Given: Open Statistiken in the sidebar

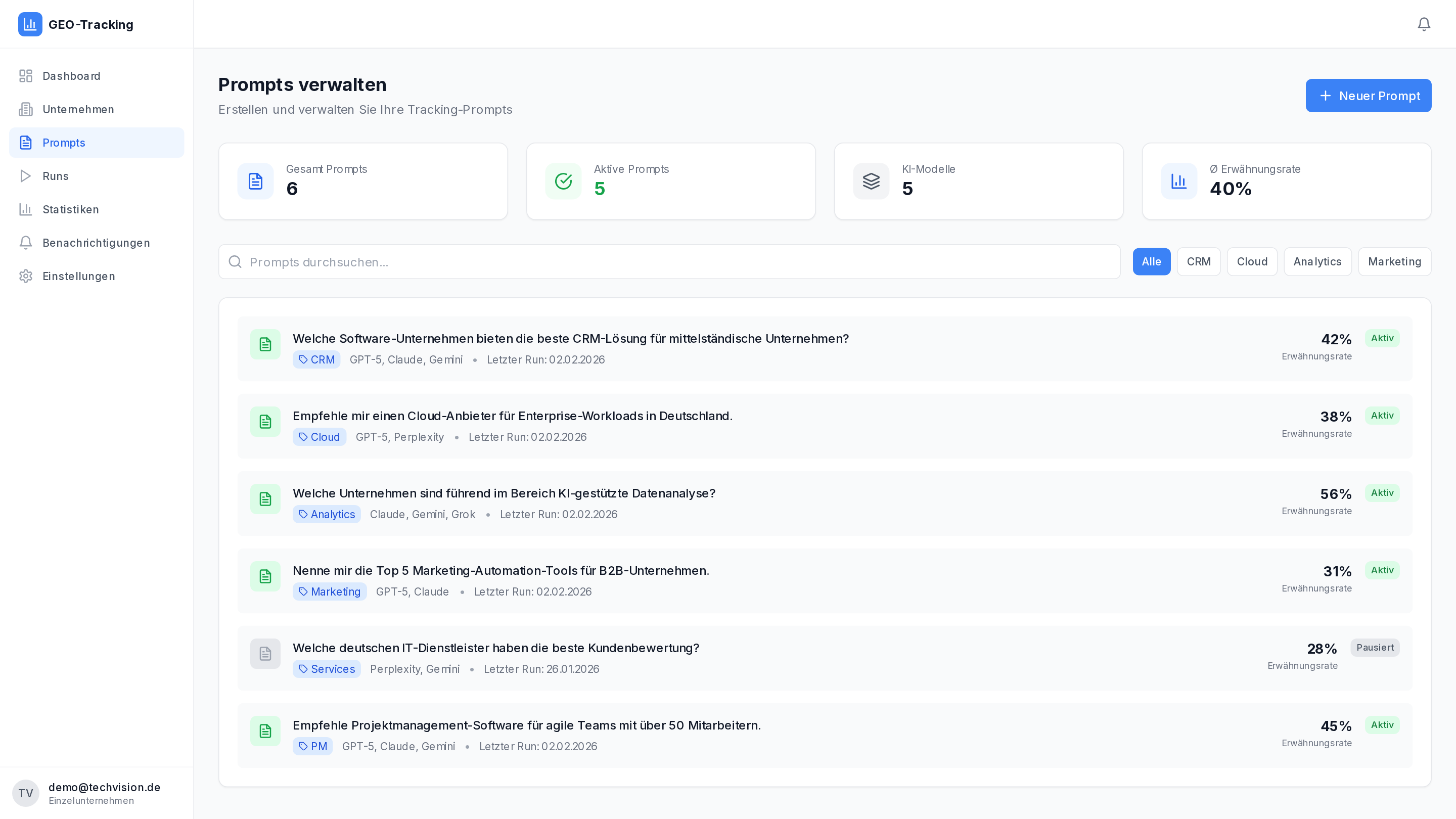Looking at the screenshot, I should pos(71,210).
